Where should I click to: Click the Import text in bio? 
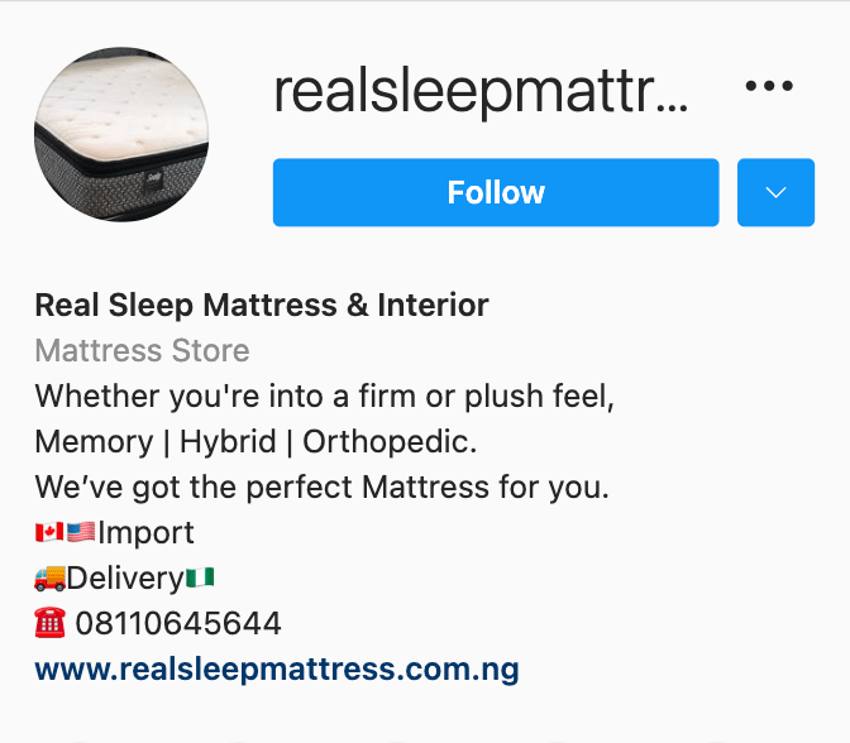(146, 533)
